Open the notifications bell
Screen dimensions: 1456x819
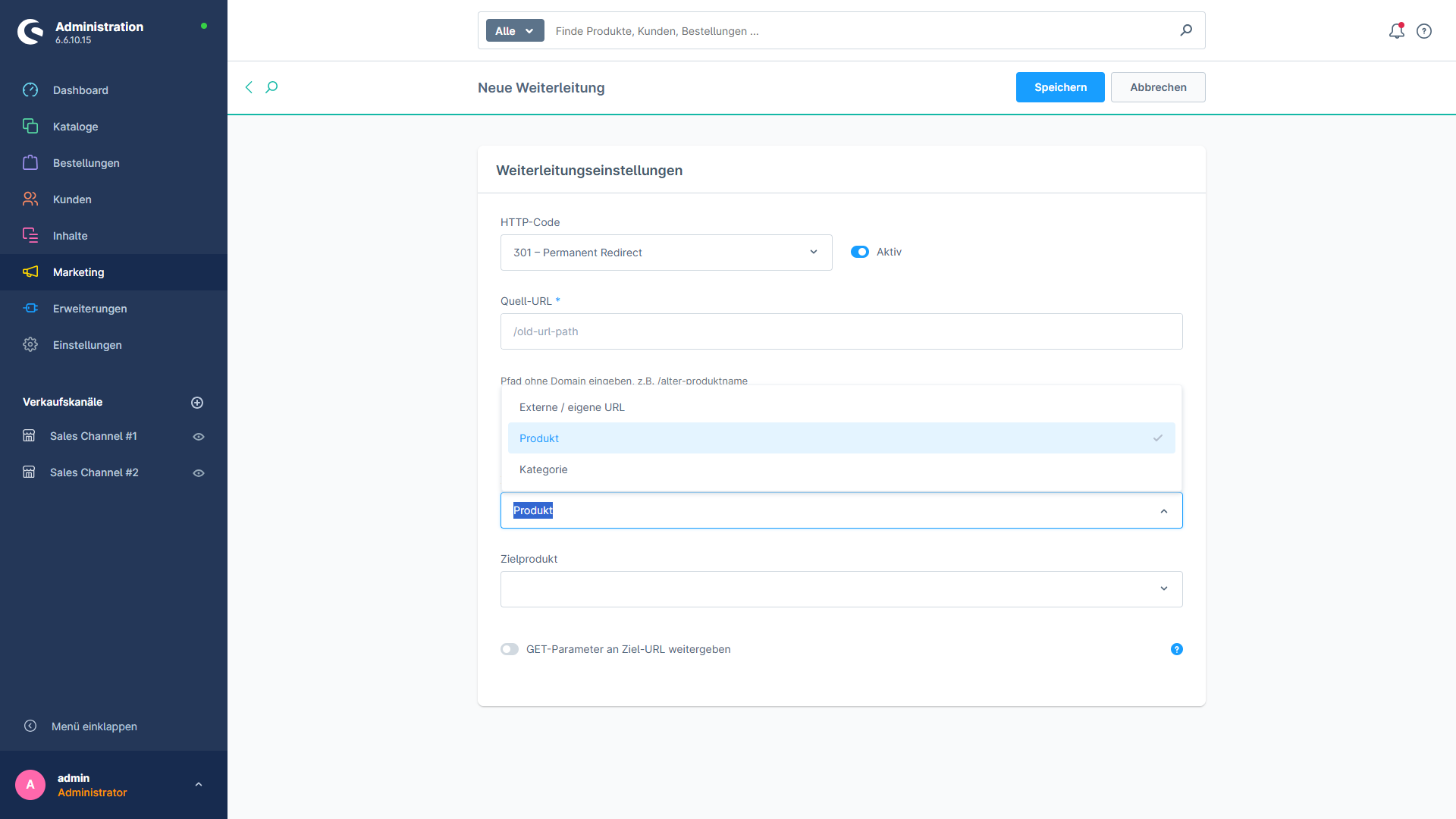coord(1396,31)
